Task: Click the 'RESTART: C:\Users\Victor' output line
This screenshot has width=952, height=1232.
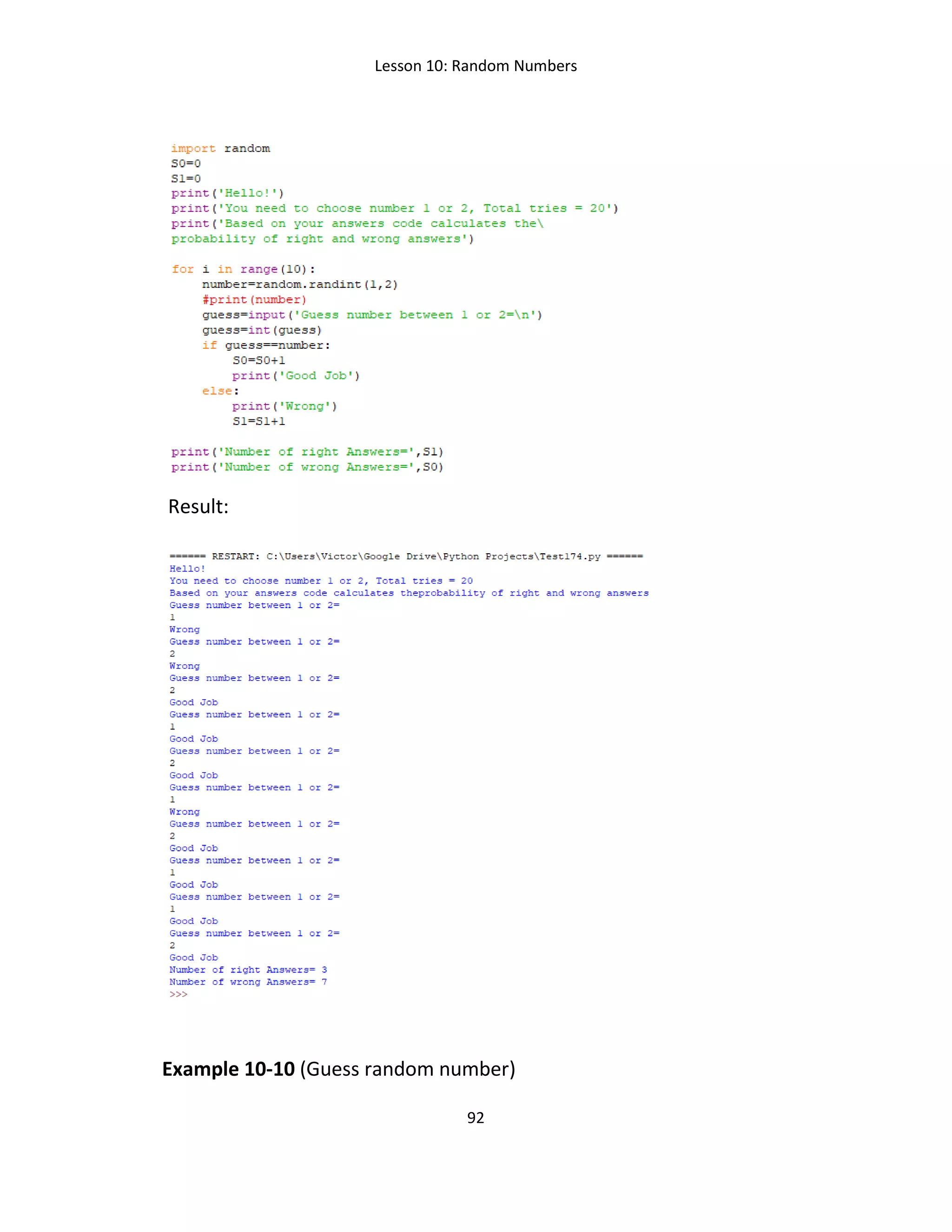Action: click(x=406, y=557)
